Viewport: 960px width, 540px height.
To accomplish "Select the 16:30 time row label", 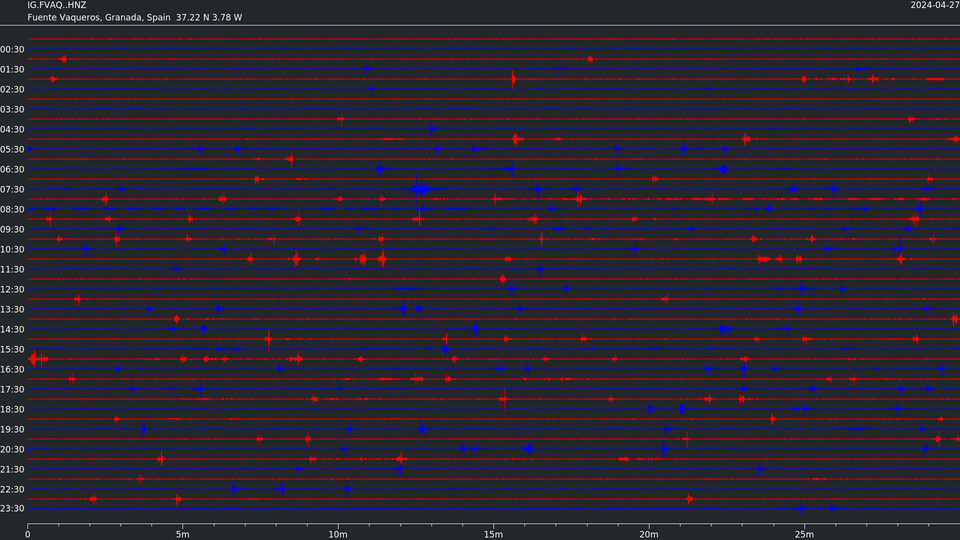I will tap(12, 370).
